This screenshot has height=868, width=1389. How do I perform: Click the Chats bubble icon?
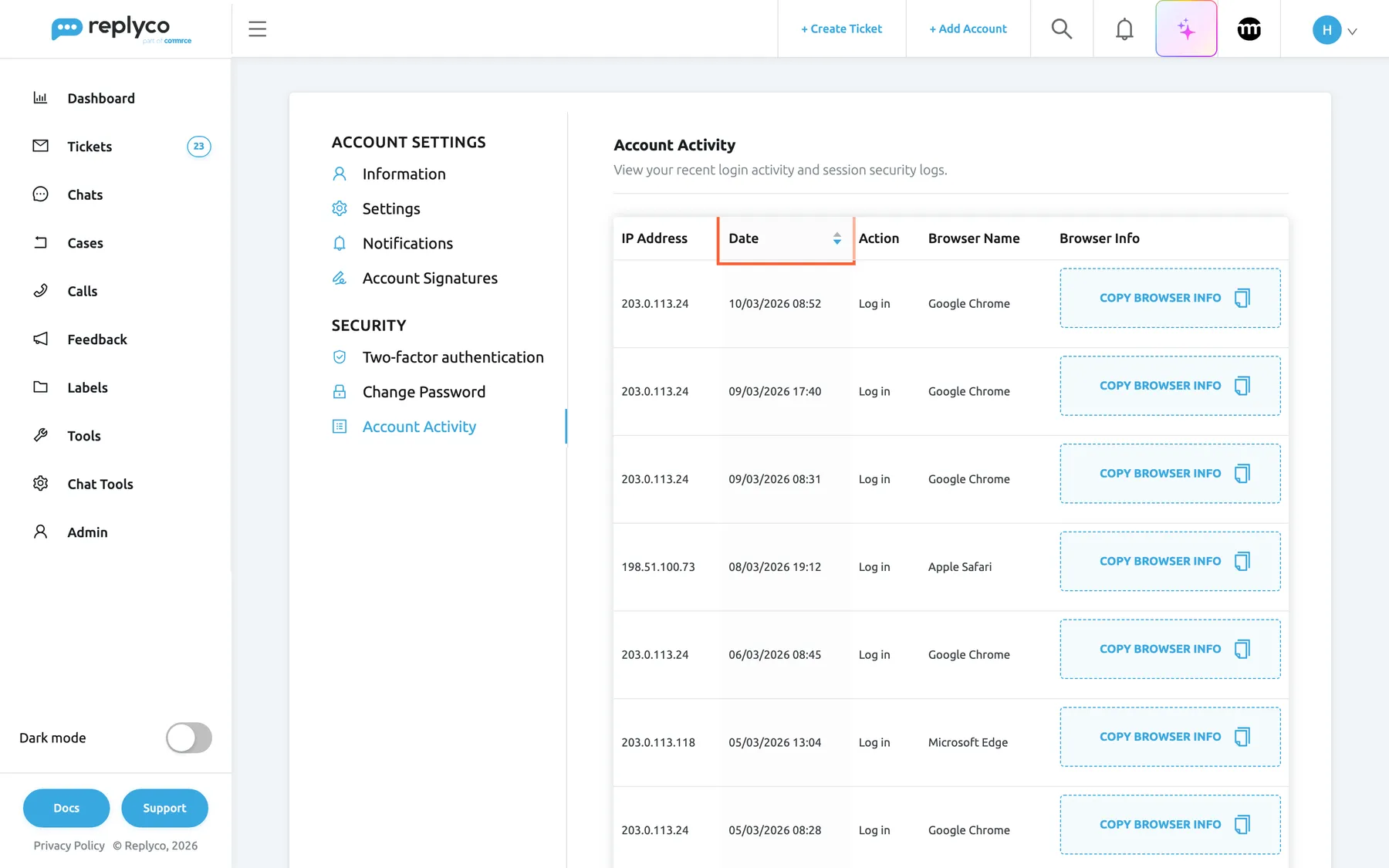tap(40, 194)
